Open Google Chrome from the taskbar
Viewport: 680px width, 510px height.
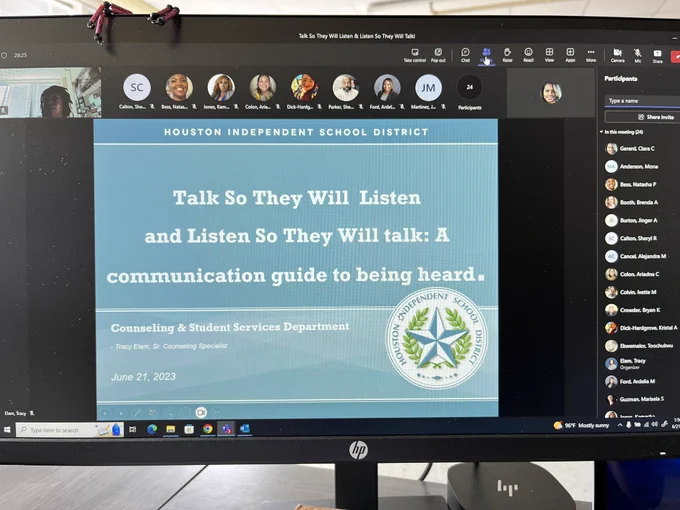[x=208, y=428]
